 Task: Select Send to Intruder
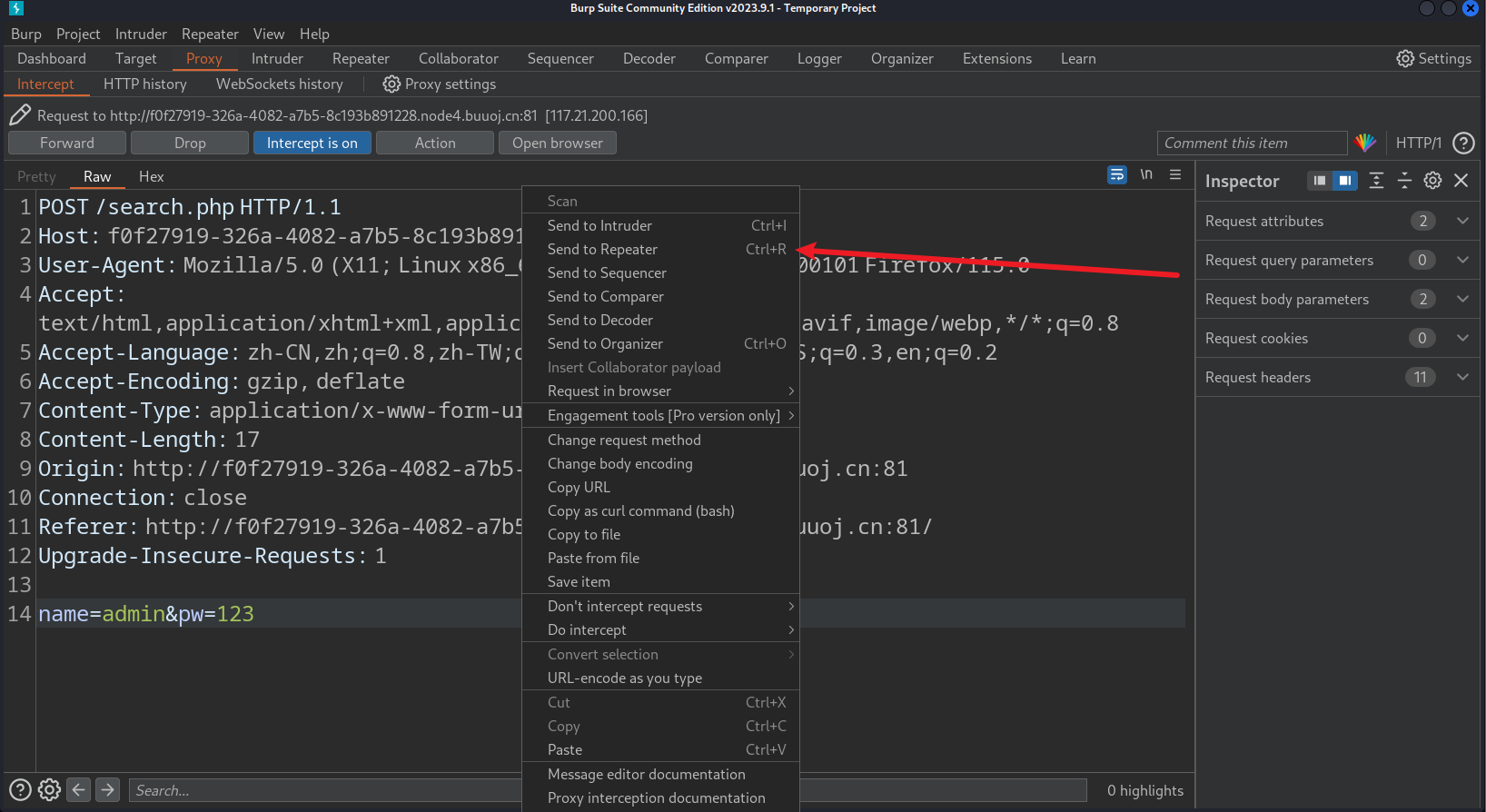tap(660, 225)
